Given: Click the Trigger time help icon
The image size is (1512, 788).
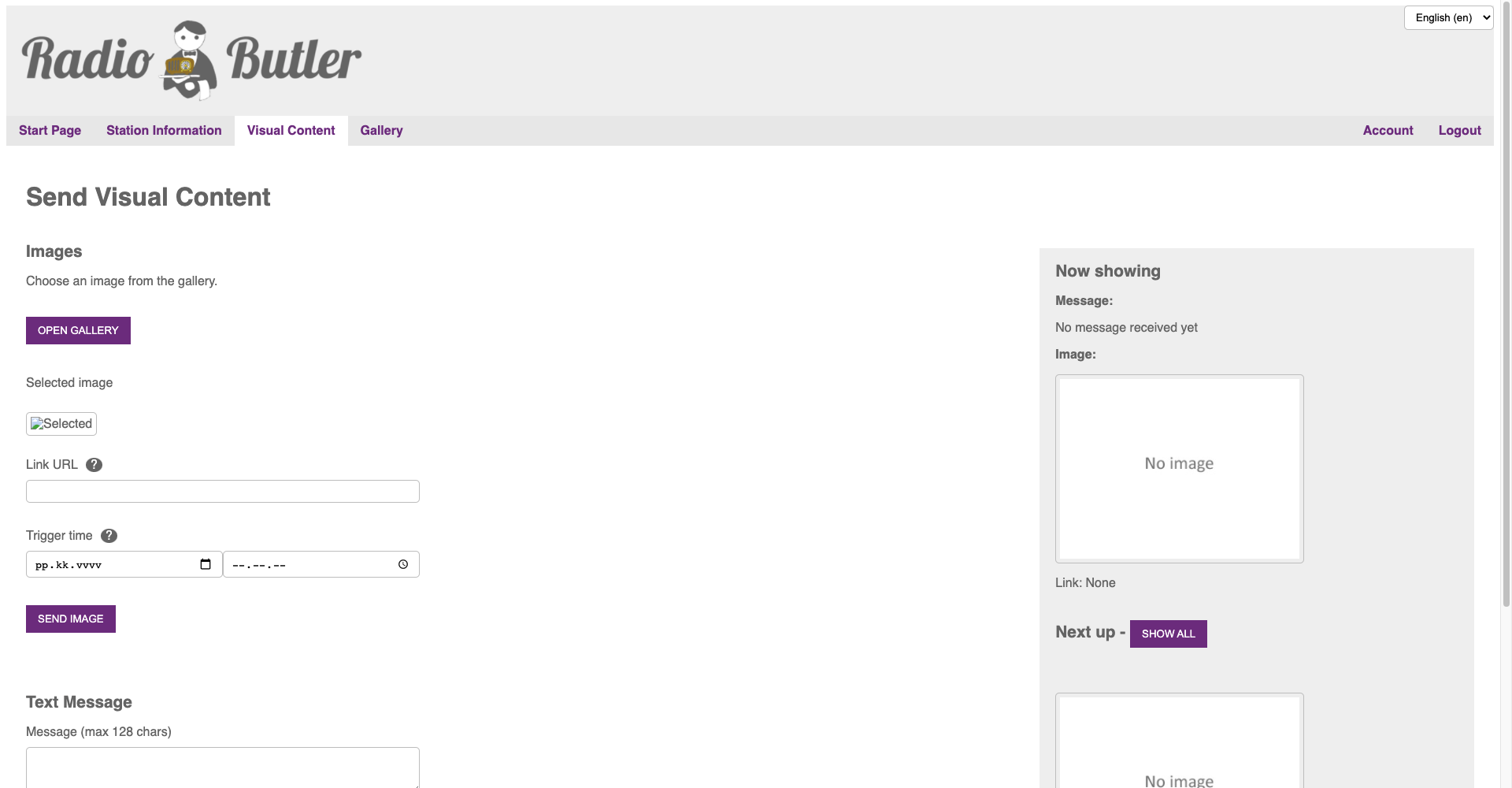Looking at the screenshot, I should (109, 536).
